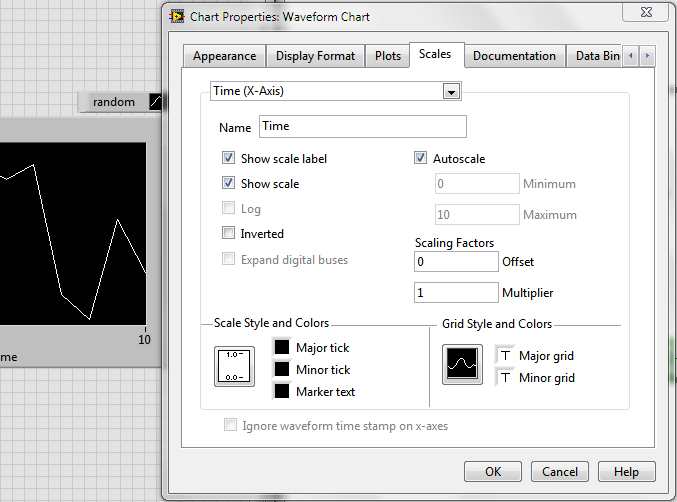Switch to the Display Format tab
This screenshot has width=677, height=502.
(x=315, y=56)
